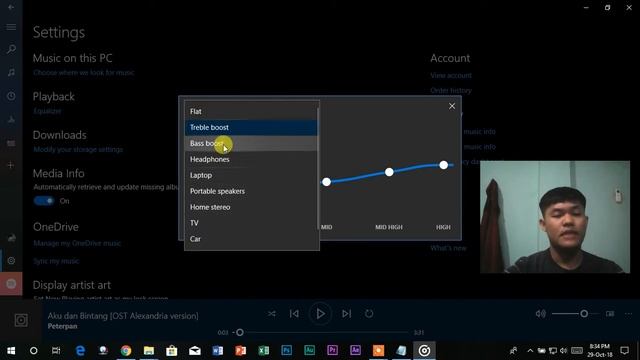Viewport: 640px width, 360px height.
Task: Select the Portable speakers preset
Action: [251, 191]
